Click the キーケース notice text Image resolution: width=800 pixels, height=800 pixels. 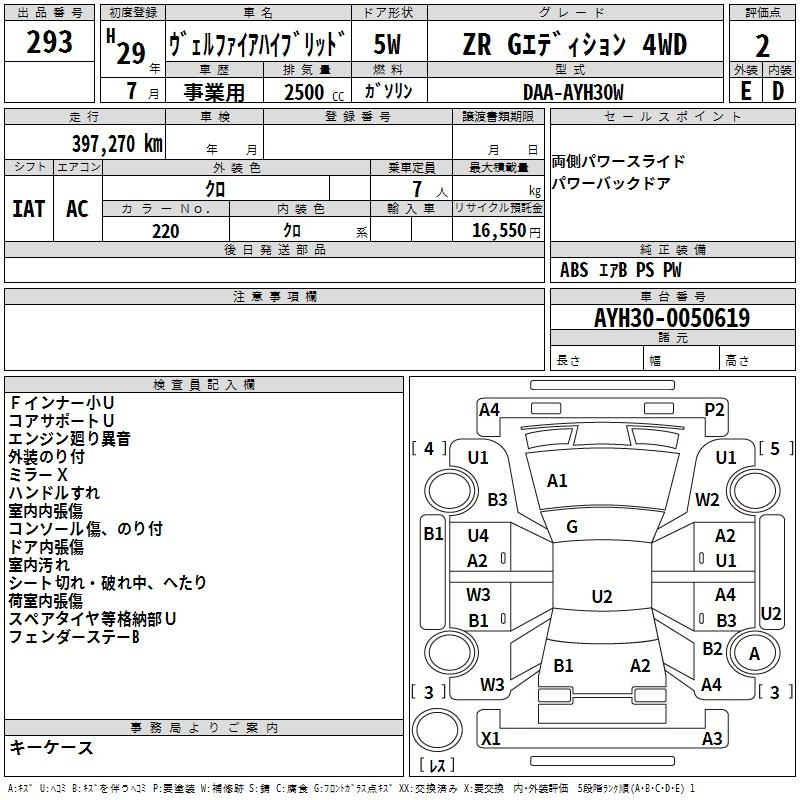point(51,747)
